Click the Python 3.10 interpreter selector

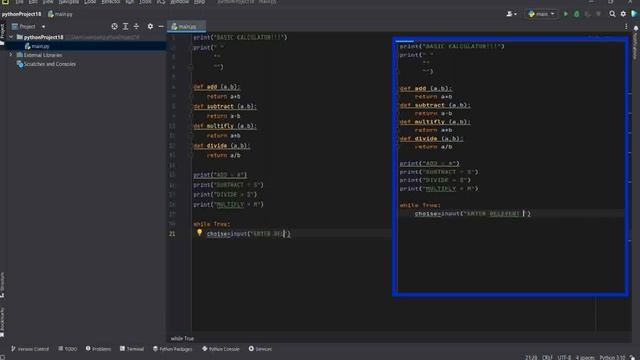(612, 358)
